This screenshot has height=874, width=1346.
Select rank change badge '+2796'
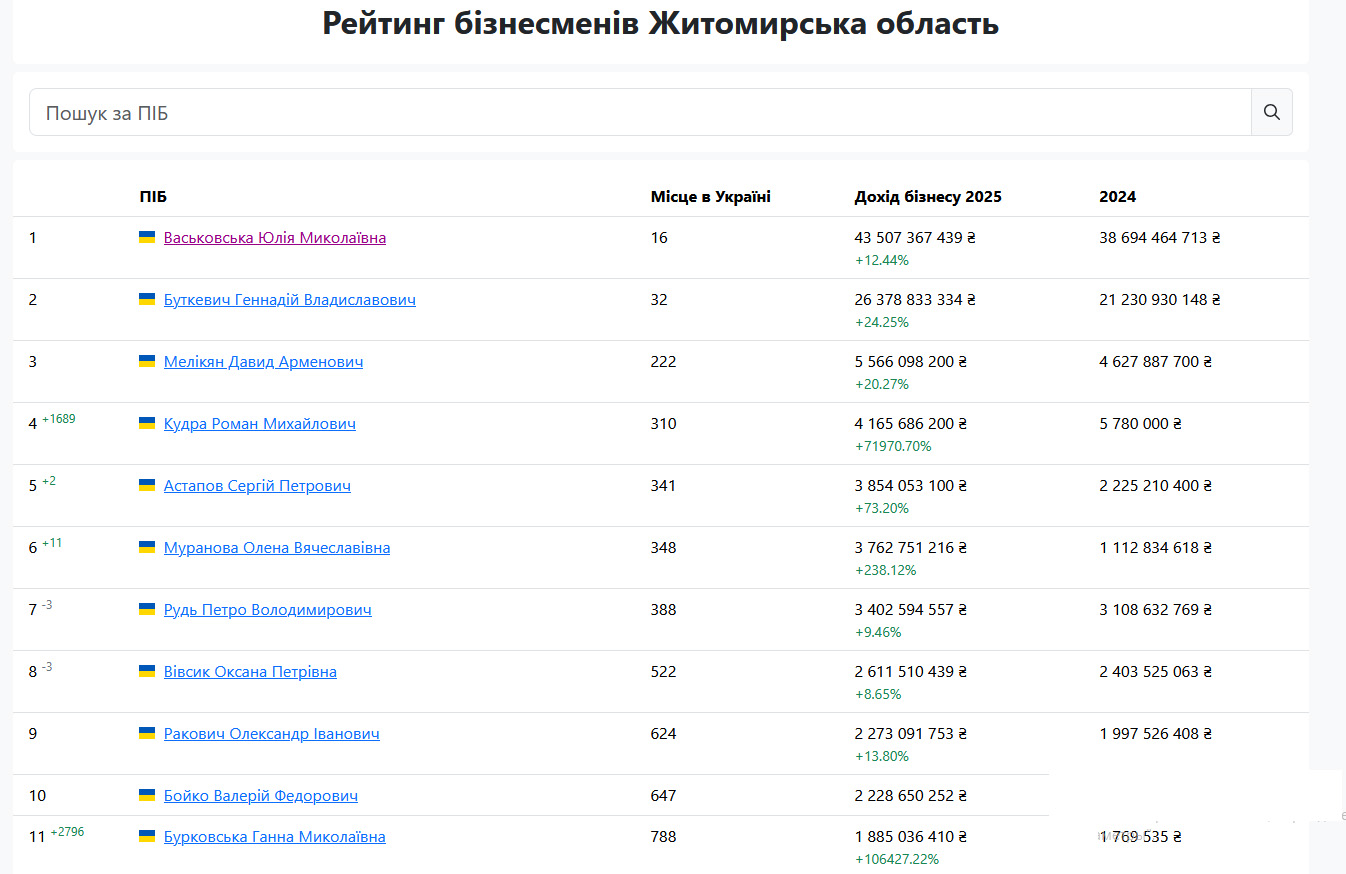tap(67, 832)
